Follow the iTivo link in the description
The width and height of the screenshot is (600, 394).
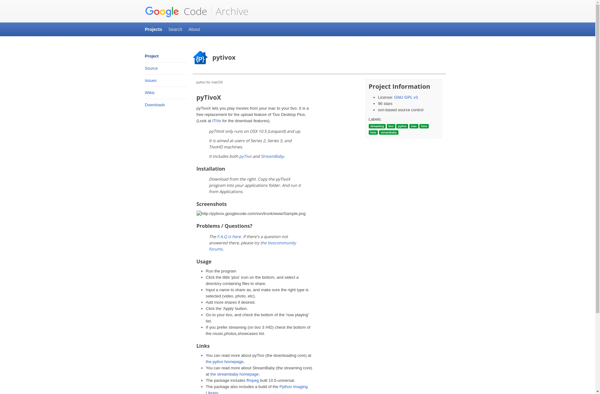[x=217, y=121]
